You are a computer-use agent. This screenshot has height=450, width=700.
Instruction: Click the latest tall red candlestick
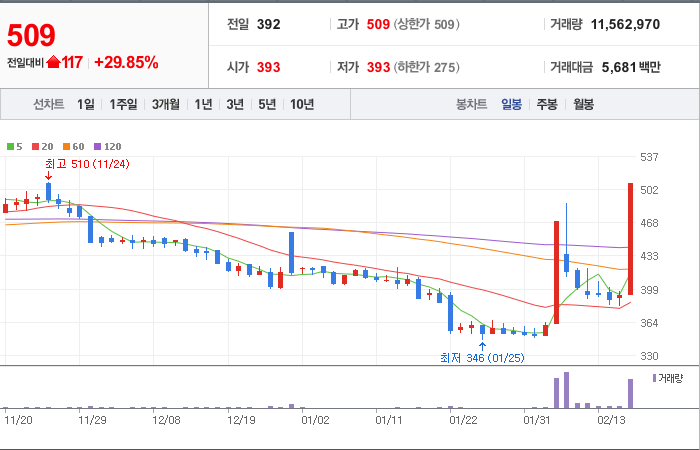coord(630,239)
